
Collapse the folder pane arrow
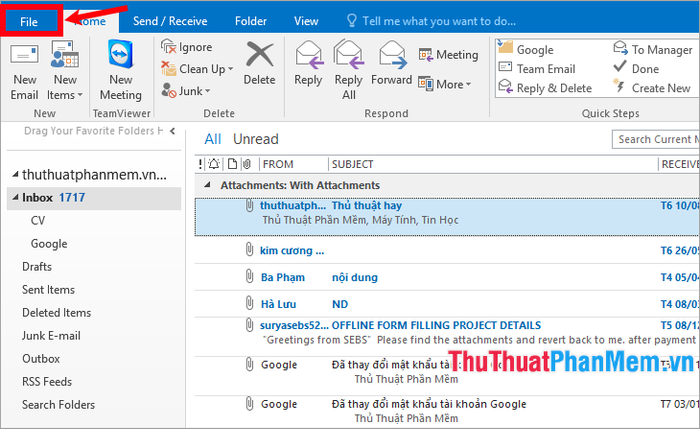[173, 131]
